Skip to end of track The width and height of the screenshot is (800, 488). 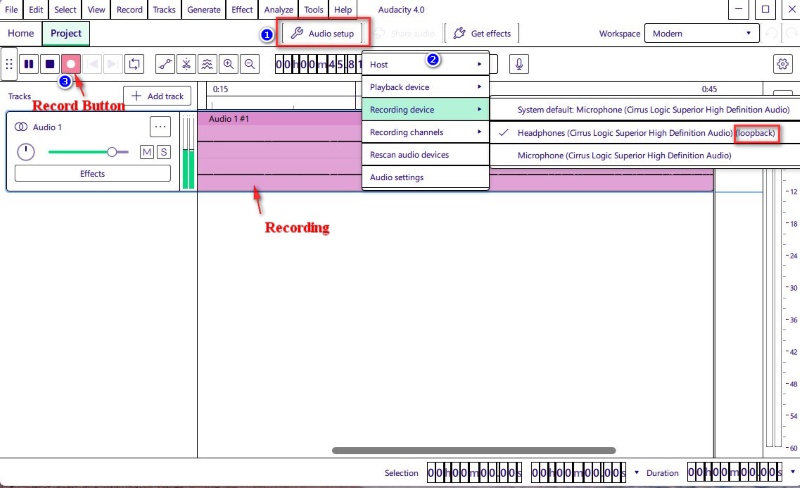click(113, 64)
